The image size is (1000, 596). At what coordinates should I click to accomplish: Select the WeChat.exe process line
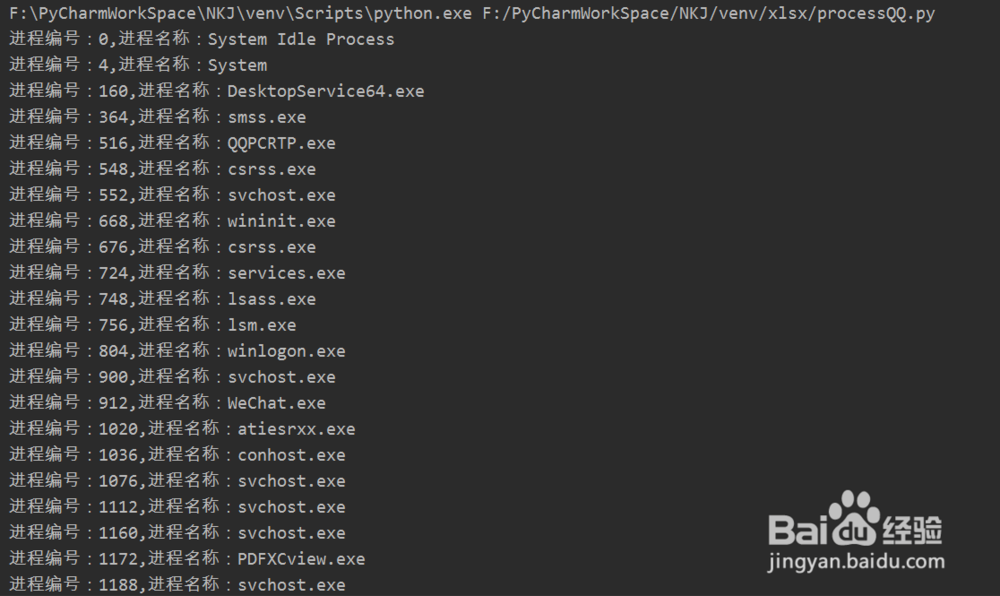(x=167, y=403)
